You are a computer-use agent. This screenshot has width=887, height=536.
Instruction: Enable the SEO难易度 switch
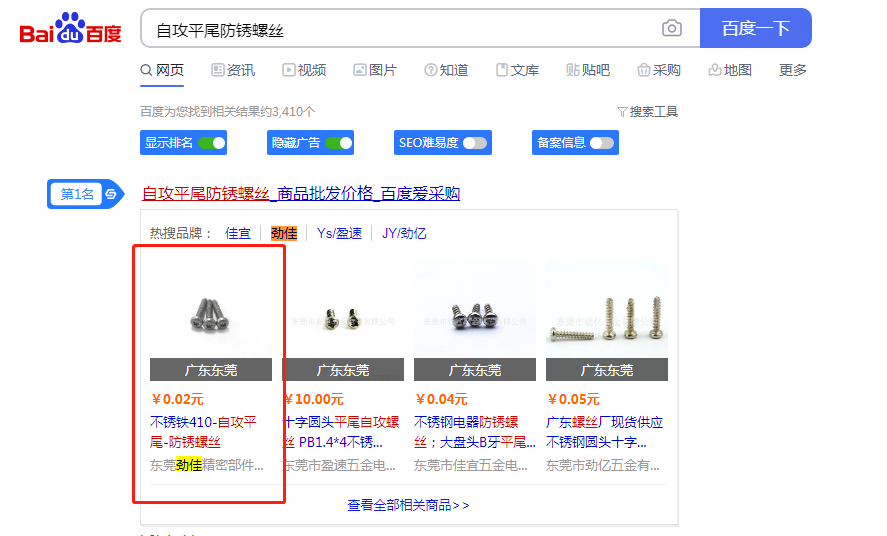coord(475,142)
